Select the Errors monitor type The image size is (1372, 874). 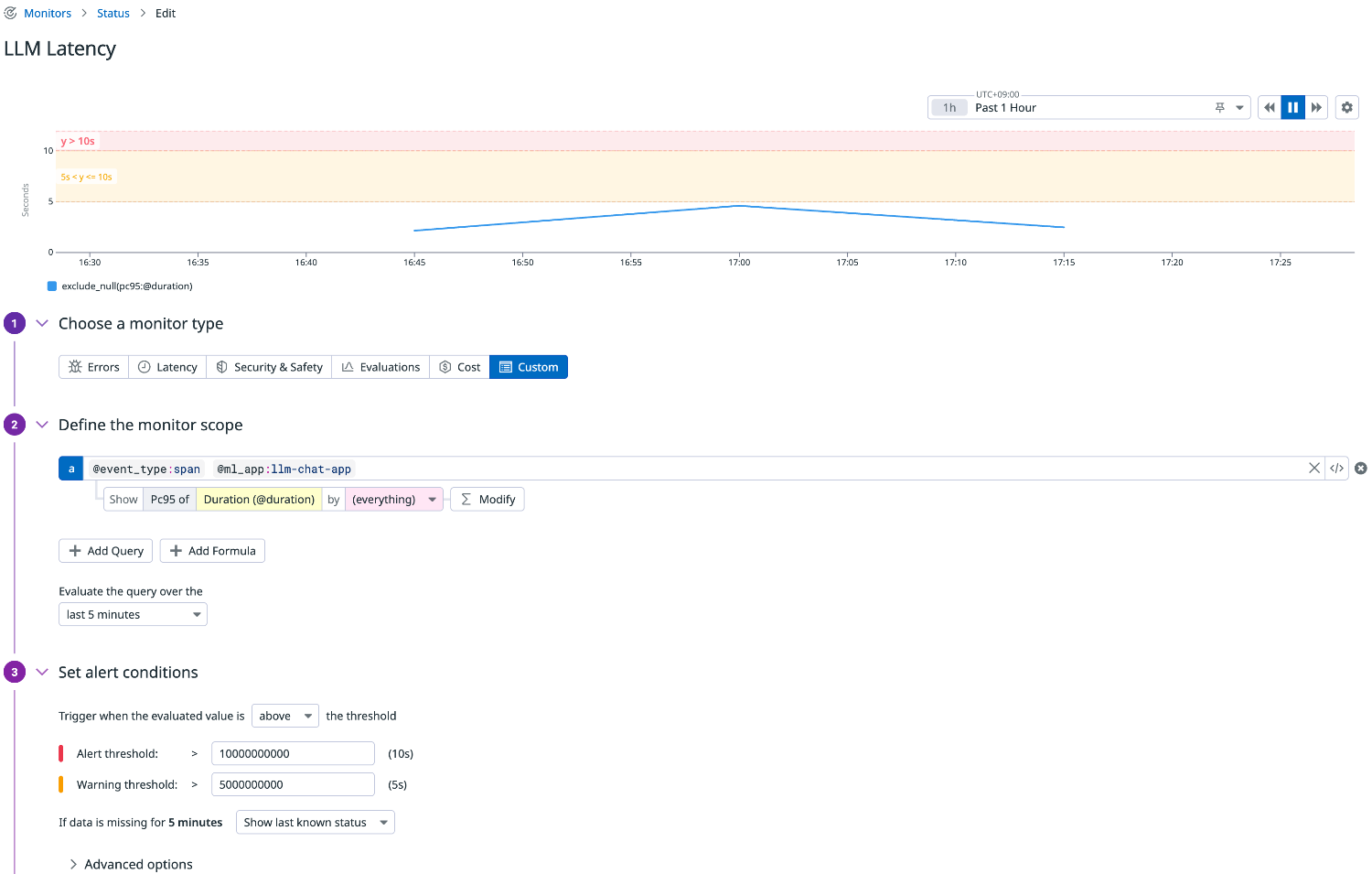pos(94,367)
